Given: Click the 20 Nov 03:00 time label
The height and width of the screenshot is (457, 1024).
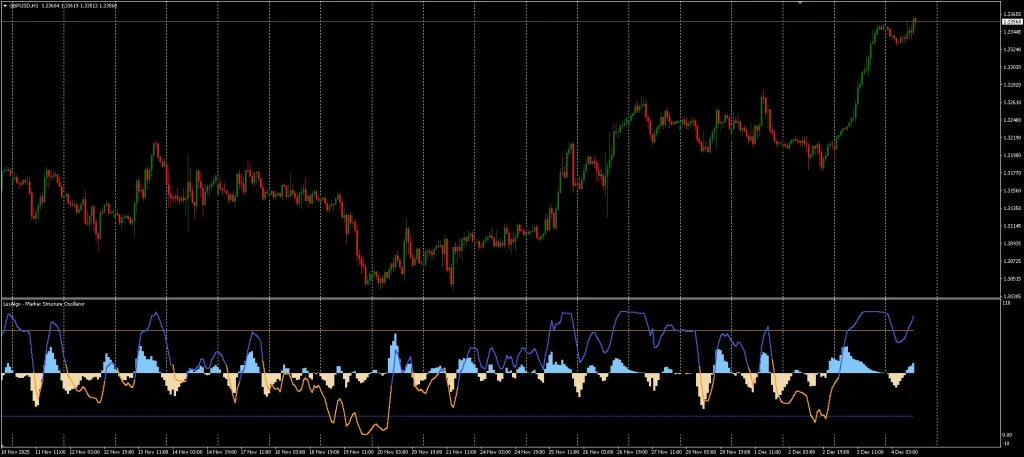Looking at the screenshot, I should point(393,452).
